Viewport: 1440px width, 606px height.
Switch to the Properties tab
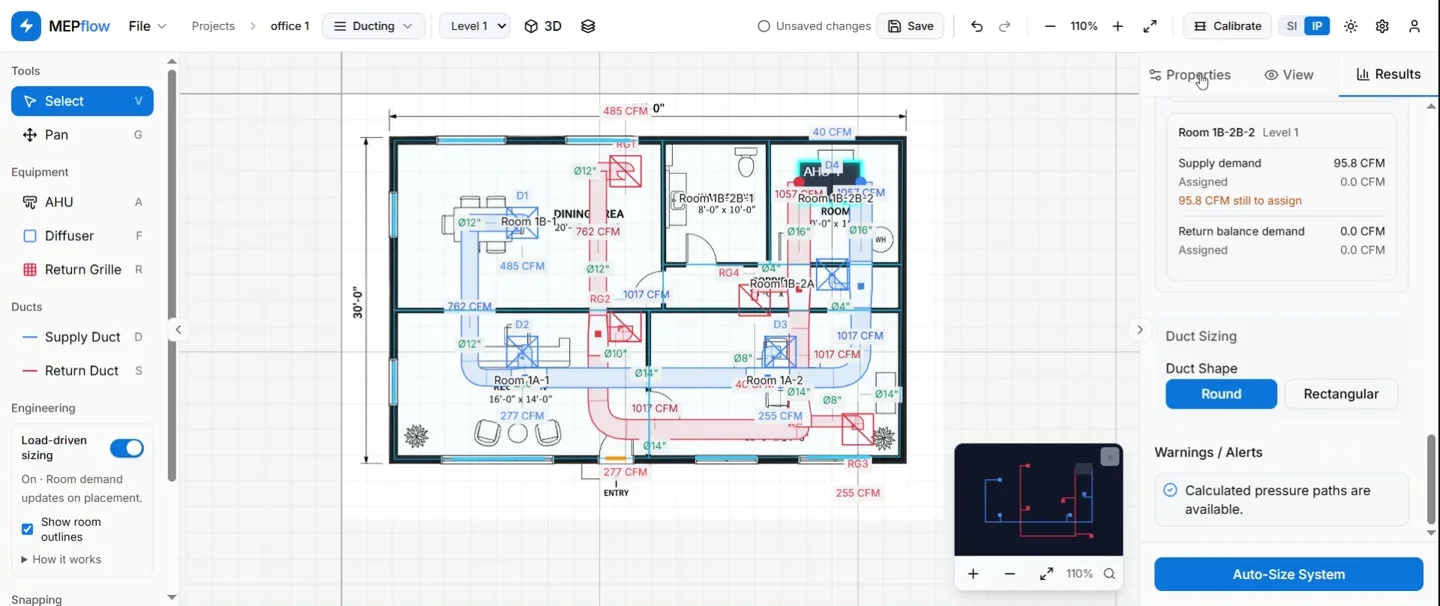coord(1190,75)
